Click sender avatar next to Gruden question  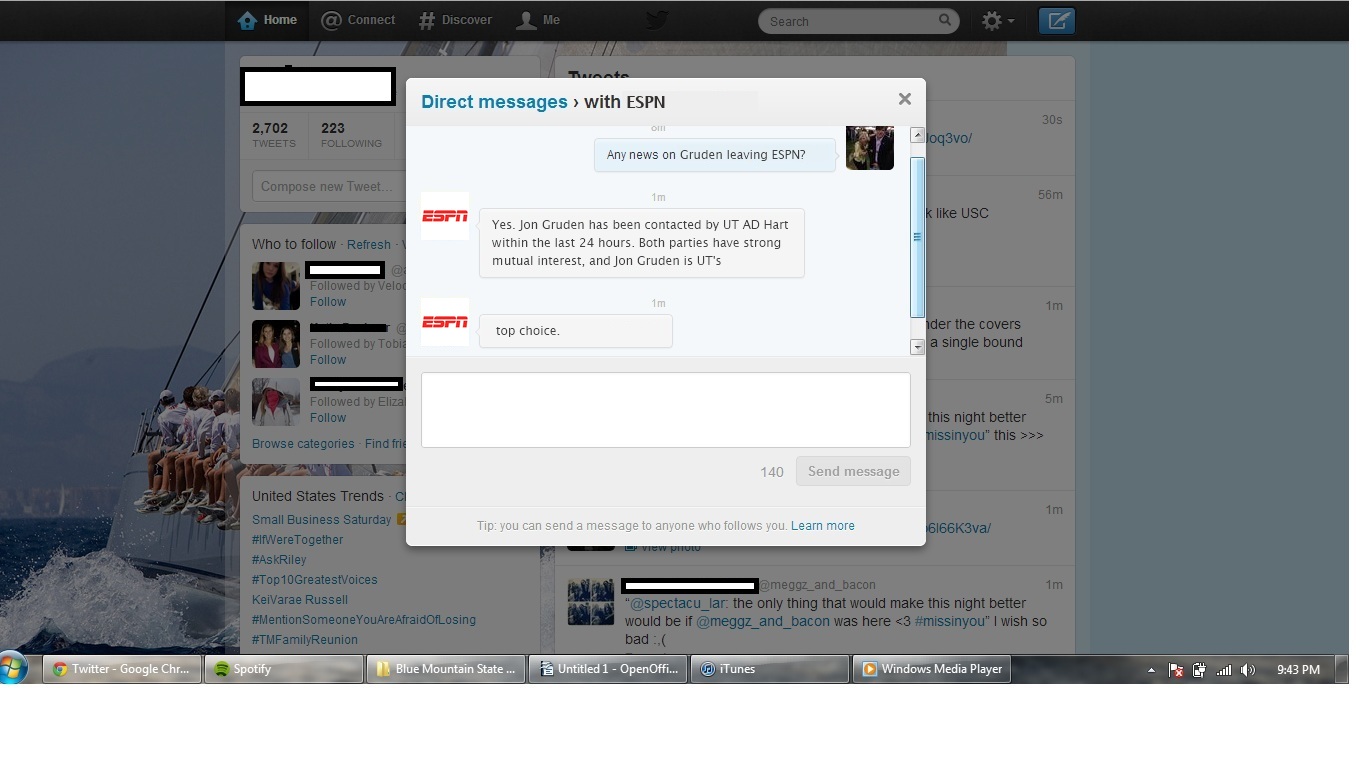870,148
